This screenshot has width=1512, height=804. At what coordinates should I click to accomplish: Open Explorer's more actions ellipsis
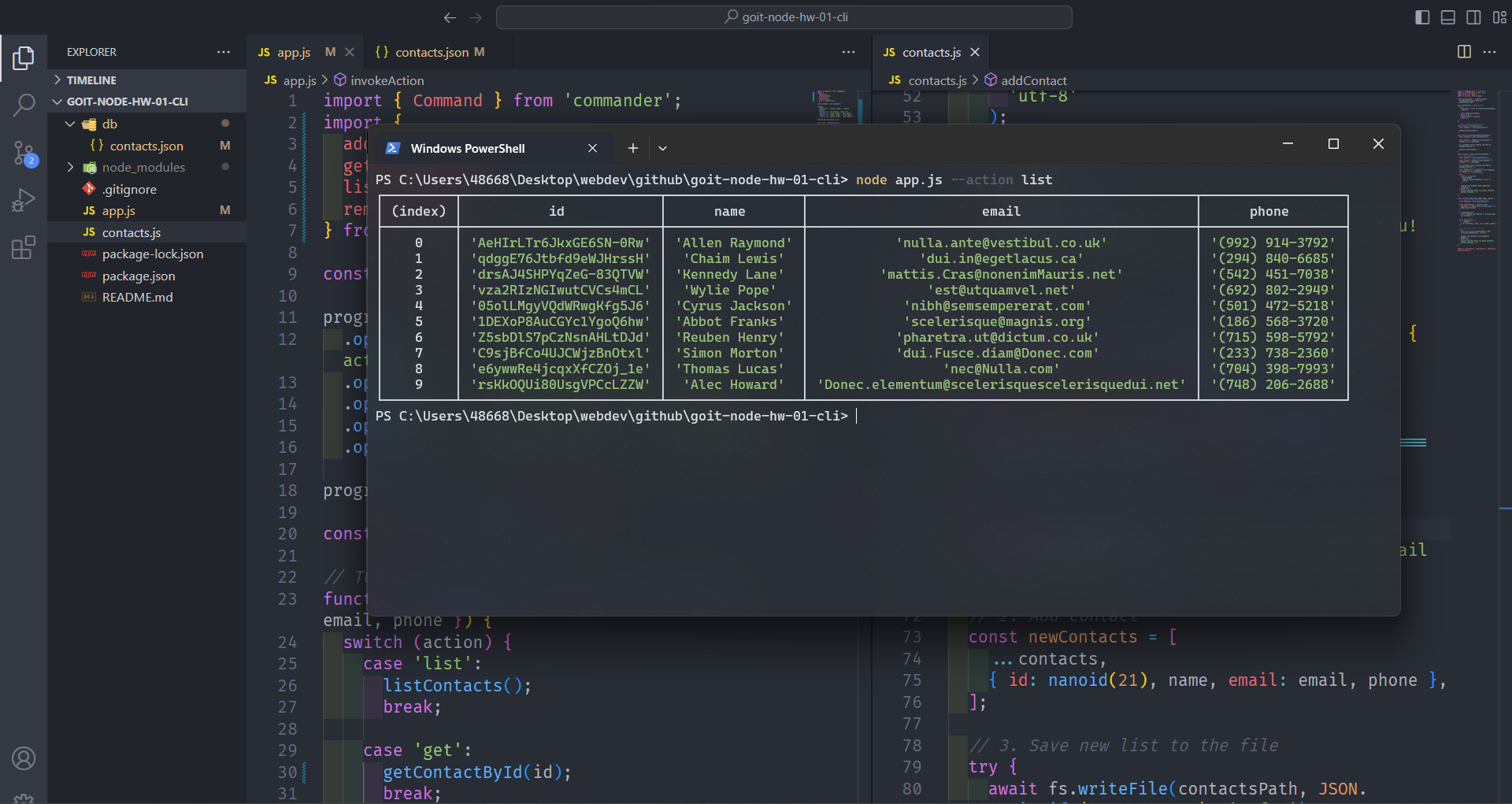(224, 52)
